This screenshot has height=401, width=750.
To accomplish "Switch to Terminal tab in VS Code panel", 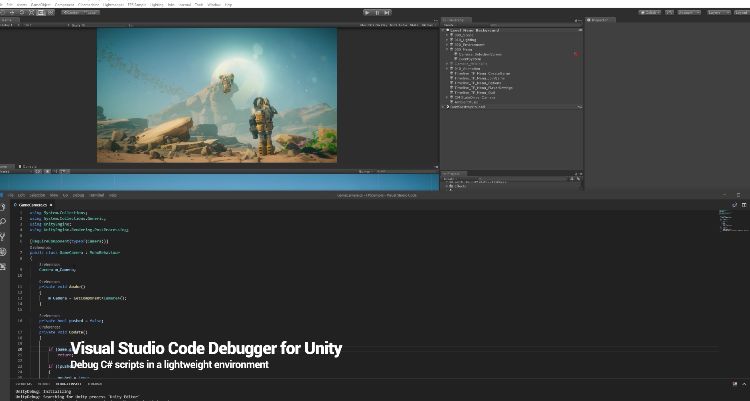I will [95, 384].
